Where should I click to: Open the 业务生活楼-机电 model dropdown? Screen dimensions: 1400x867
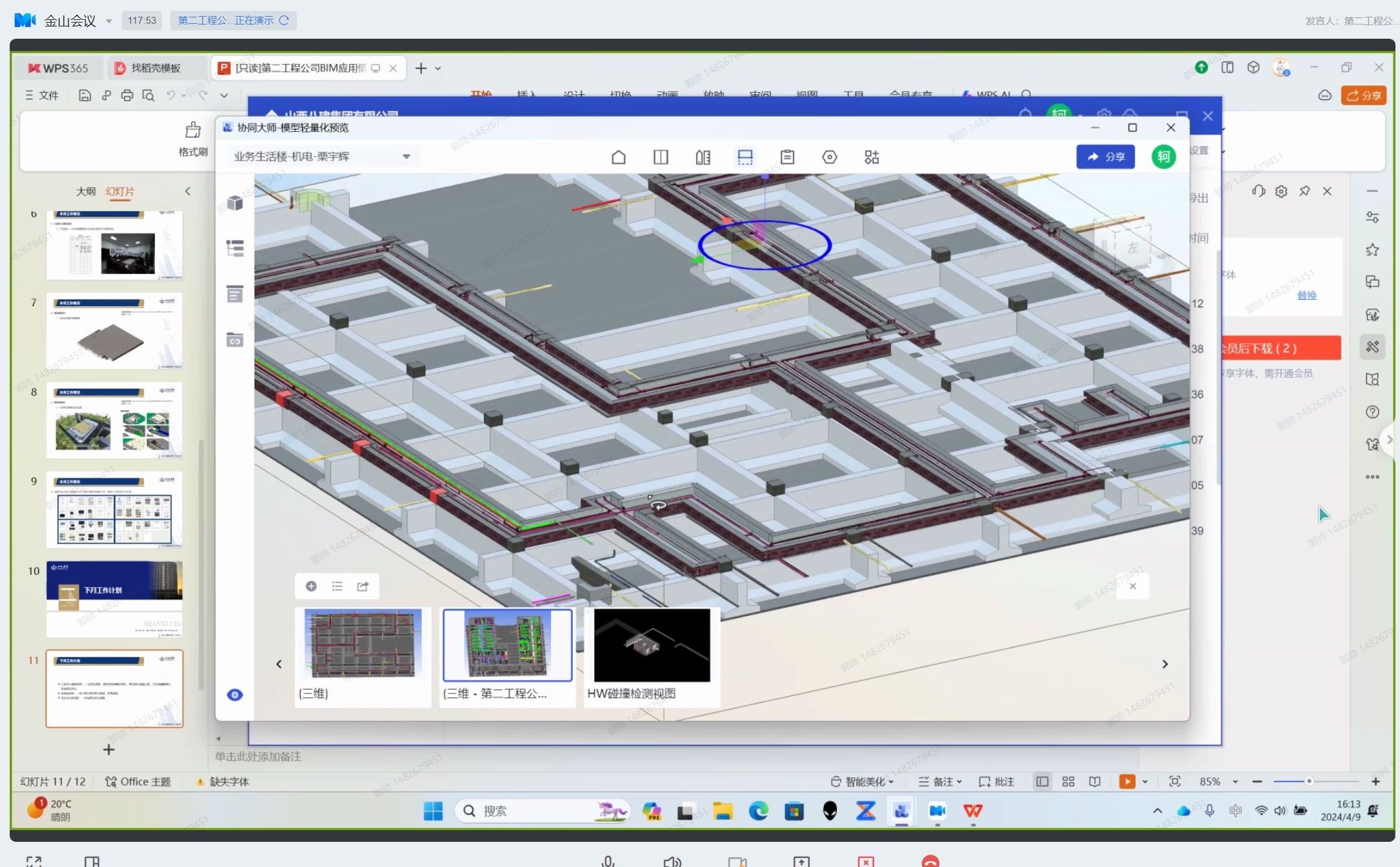(407, 156)
